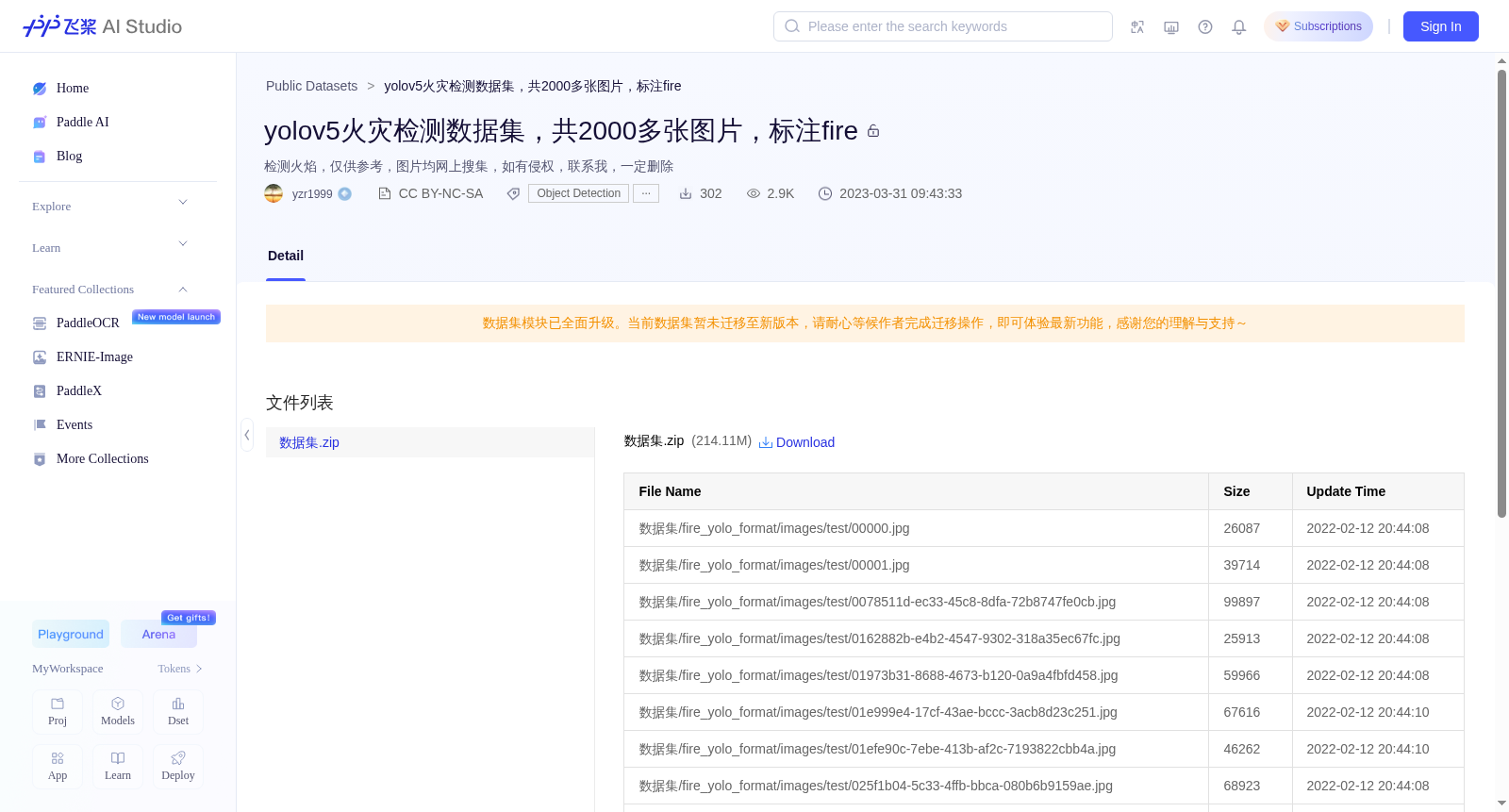Go to Public Datasets breadcrumb

311,86
